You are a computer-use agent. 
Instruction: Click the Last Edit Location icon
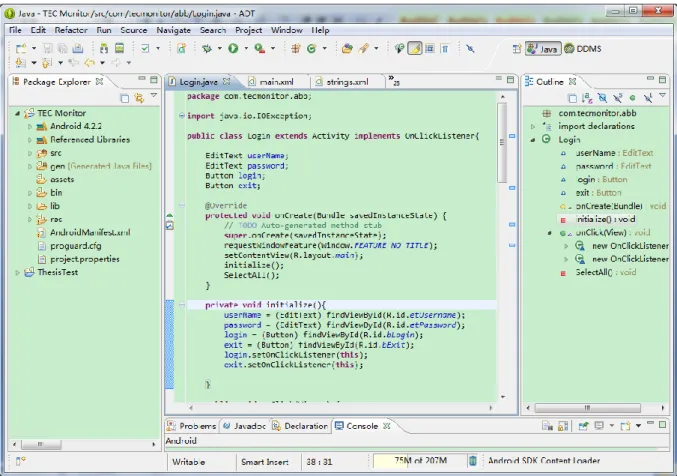click(73, 63)
